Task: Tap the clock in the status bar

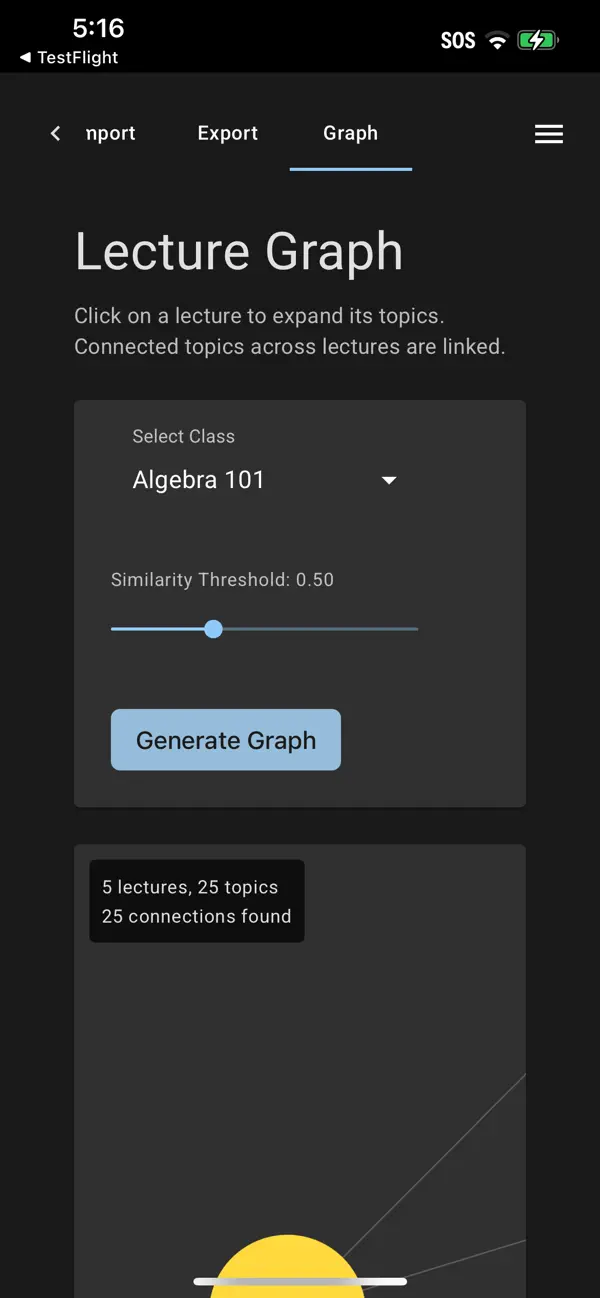Action: tap(98, 28)
